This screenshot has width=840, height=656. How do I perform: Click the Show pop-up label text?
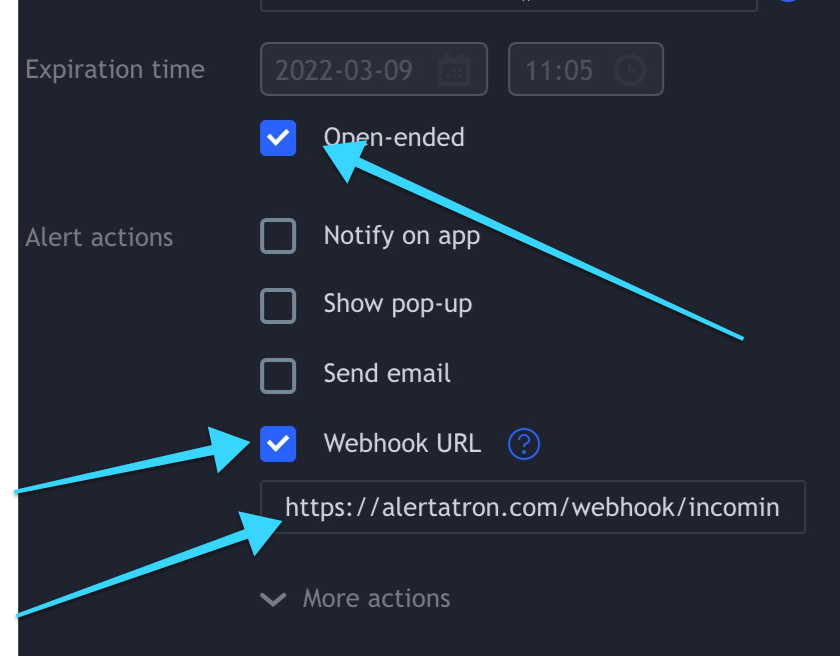pos(398,304)
